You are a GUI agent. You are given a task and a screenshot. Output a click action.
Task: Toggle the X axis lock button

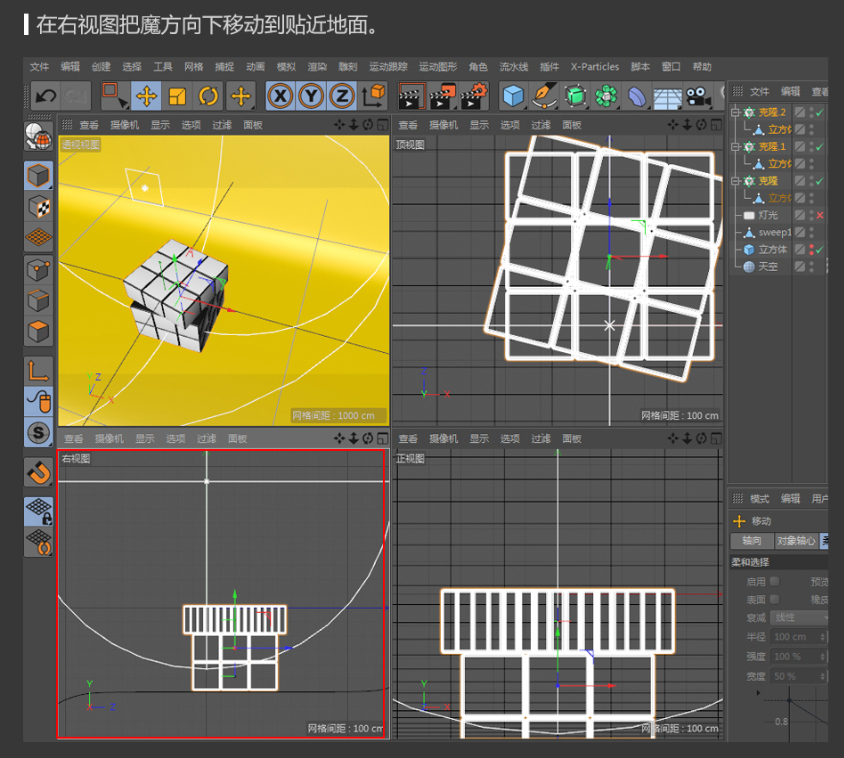pyautogui.click(x=281, y=96)
